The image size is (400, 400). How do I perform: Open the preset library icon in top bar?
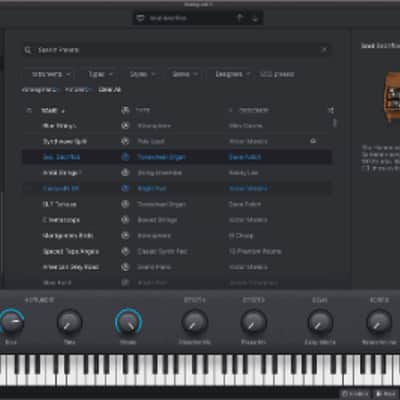(x=141, y=18)
